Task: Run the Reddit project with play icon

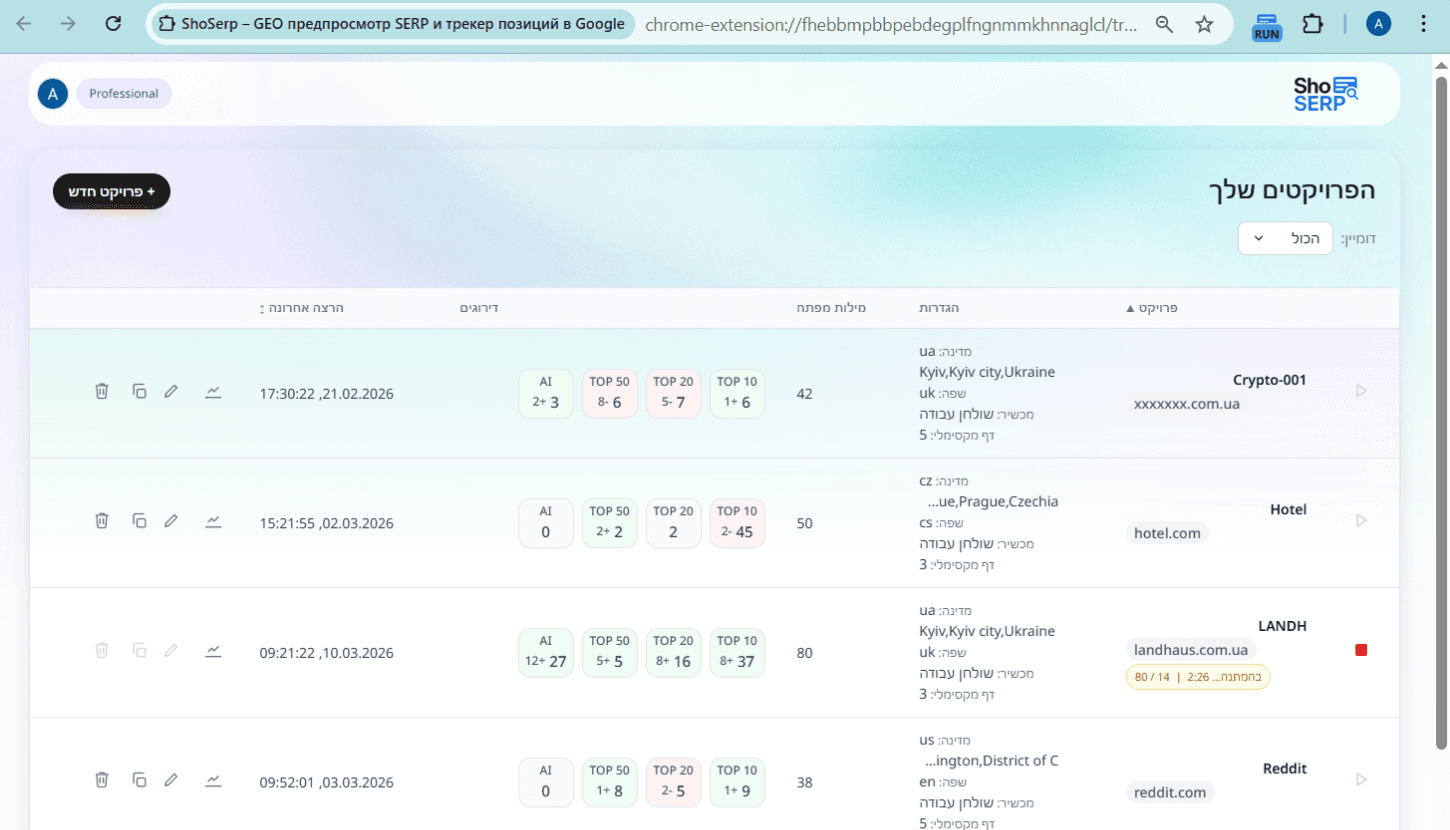Action: (x=1361, y=779)
